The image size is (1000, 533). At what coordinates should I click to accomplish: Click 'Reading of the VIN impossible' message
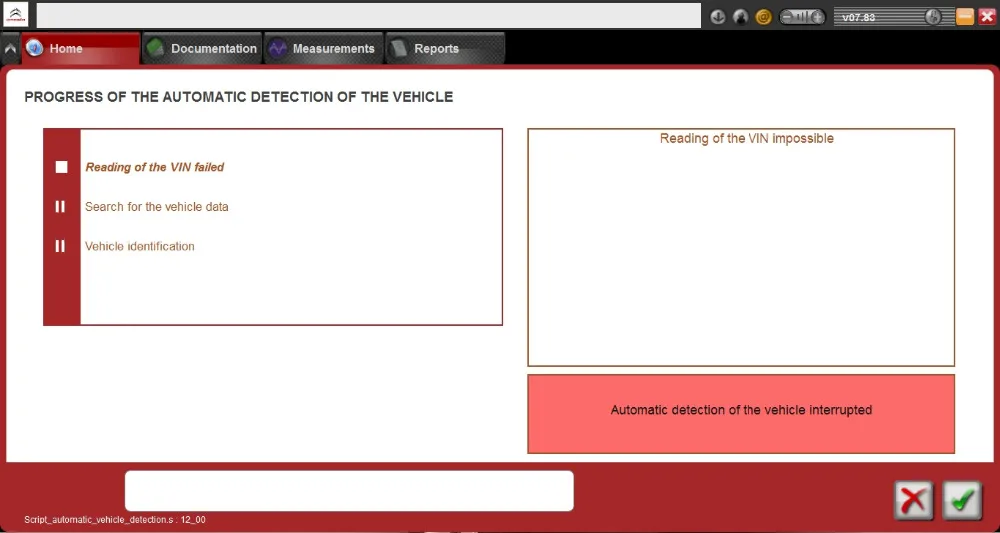point(747,138)
